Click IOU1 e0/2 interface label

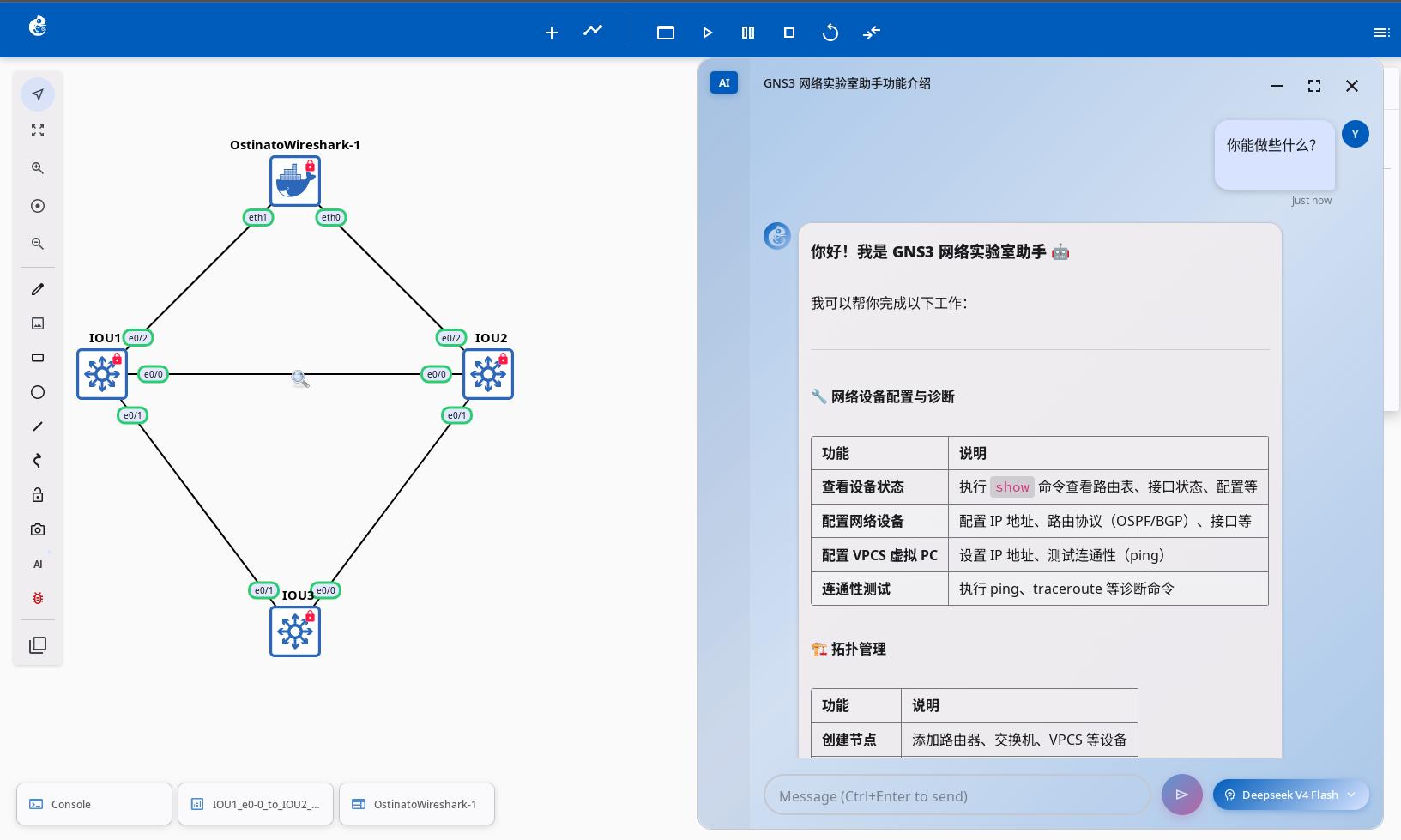[138, 338]
